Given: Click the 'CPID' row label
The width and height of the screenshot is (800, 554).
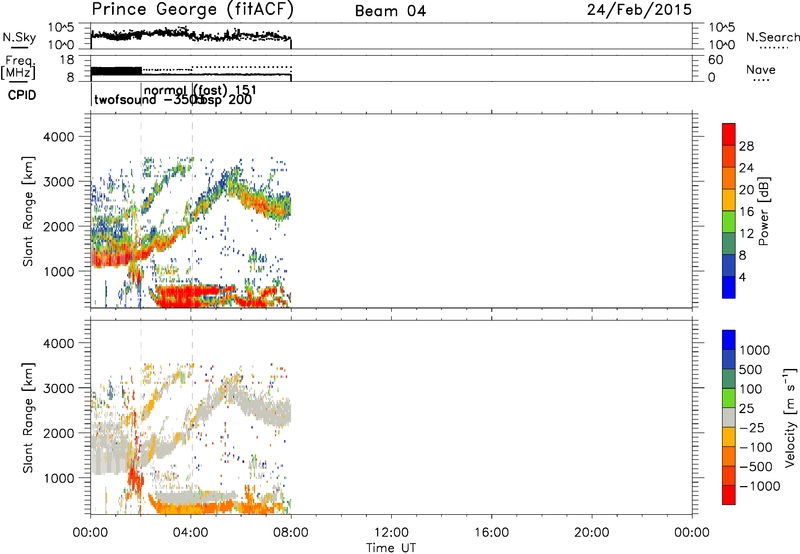Looking at the screenshot, I should click(22, 95).
